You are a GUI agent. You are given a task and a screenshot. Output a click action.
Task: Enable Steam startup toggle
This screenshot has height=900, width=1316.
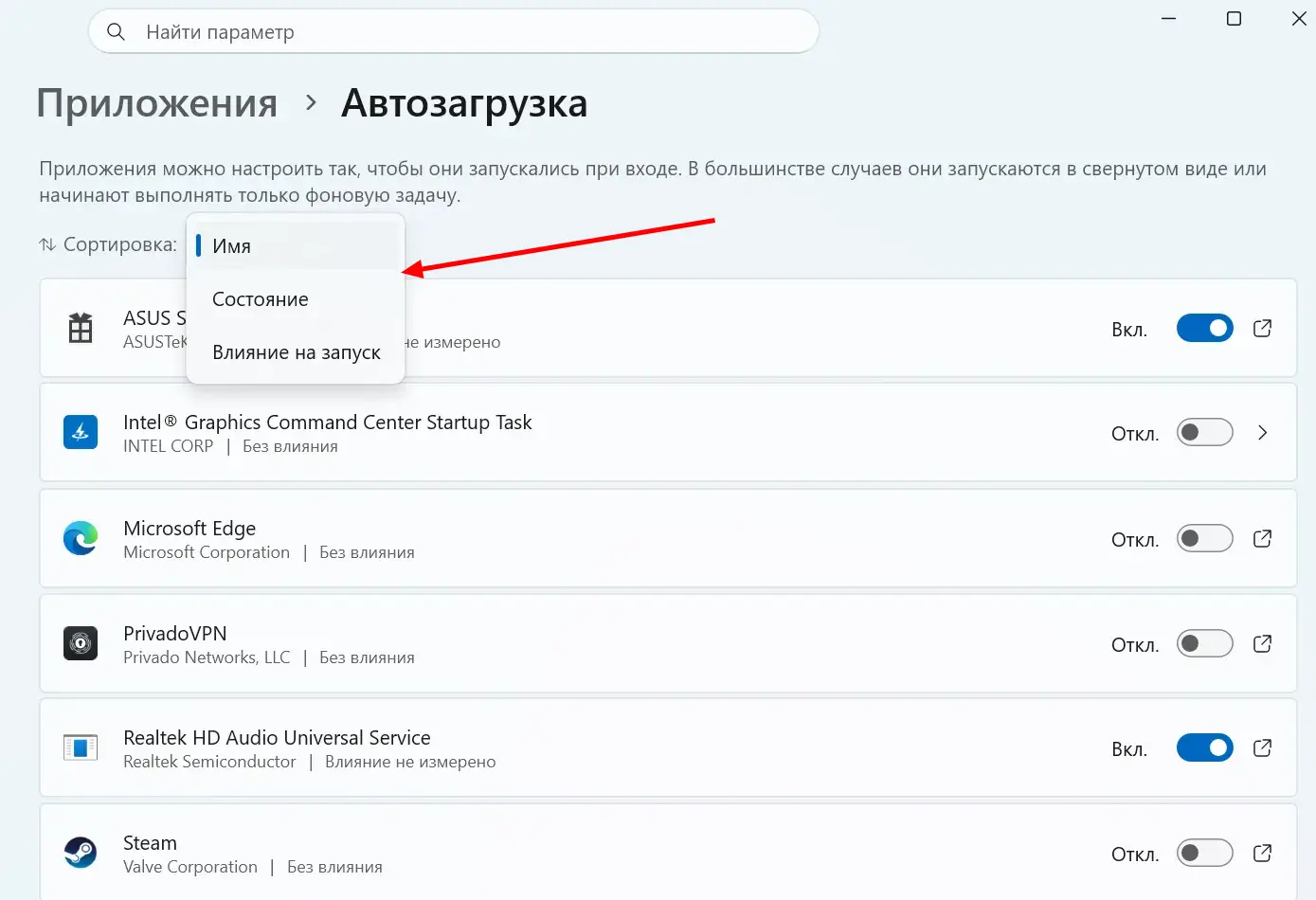tap(1205, 854)
